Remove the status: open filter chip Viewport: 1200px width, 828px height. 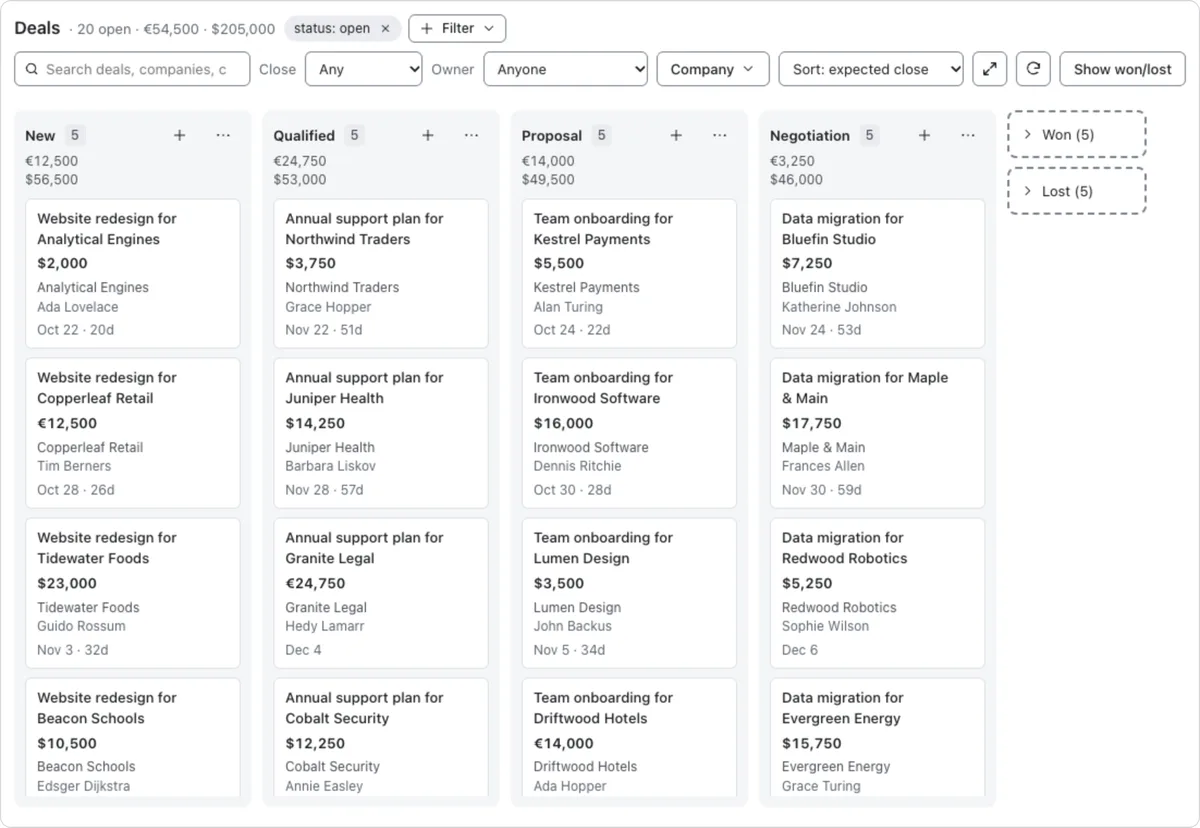point(385,29)
